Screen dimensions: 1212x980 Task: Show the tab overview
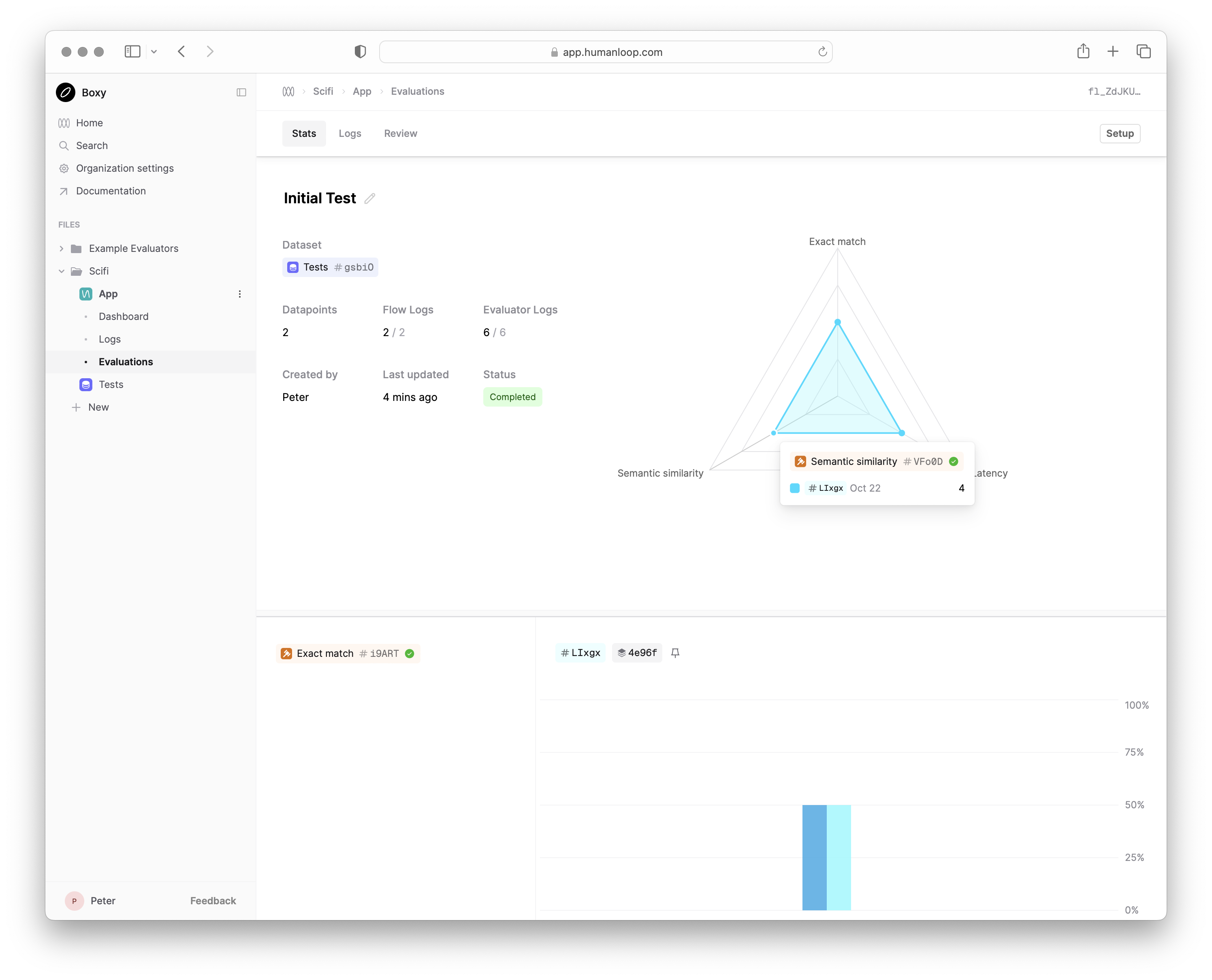tap(1143, 51)
